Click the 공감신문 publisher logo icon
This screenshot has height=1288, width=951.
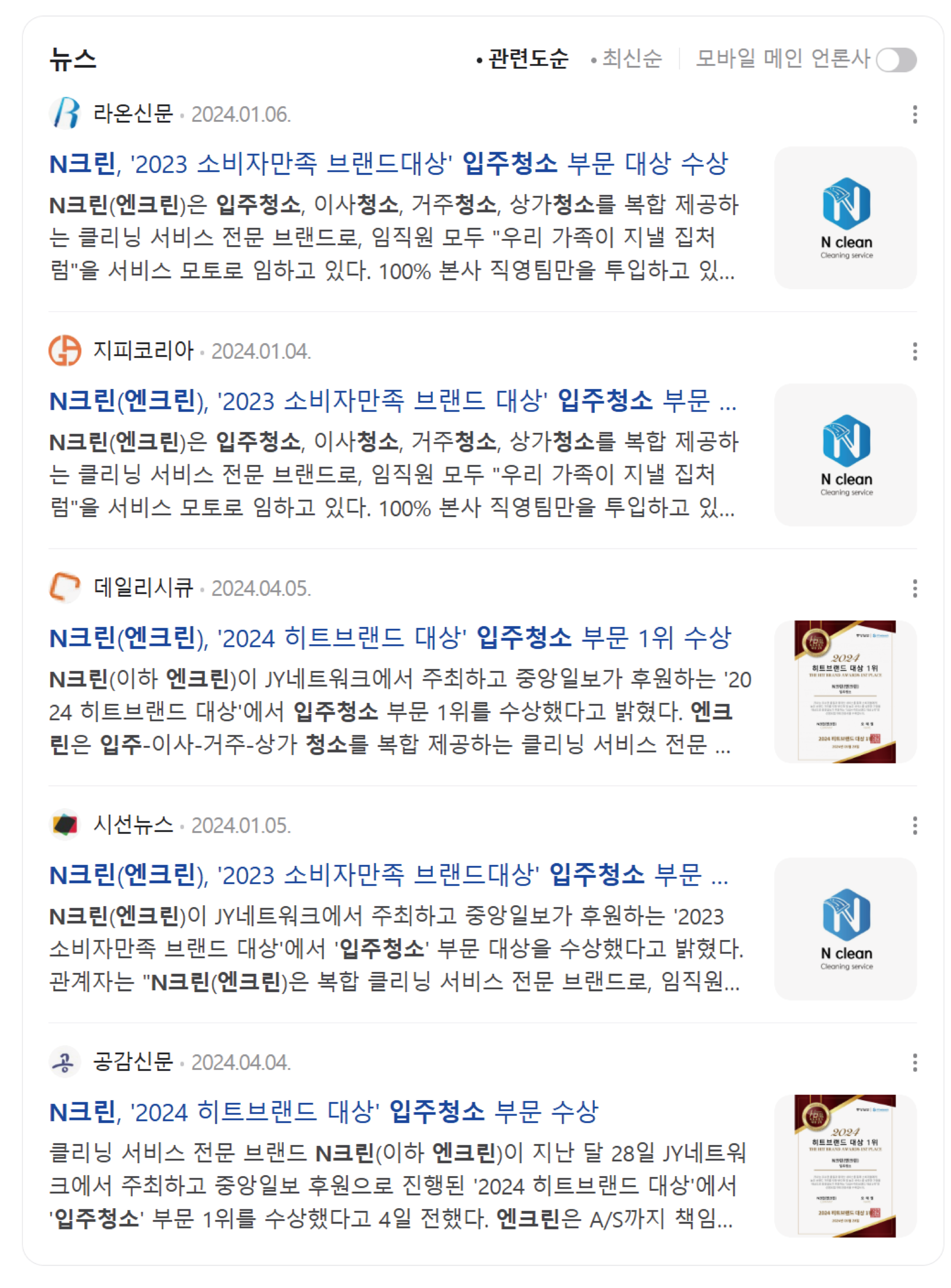(x=65, y=1062)
